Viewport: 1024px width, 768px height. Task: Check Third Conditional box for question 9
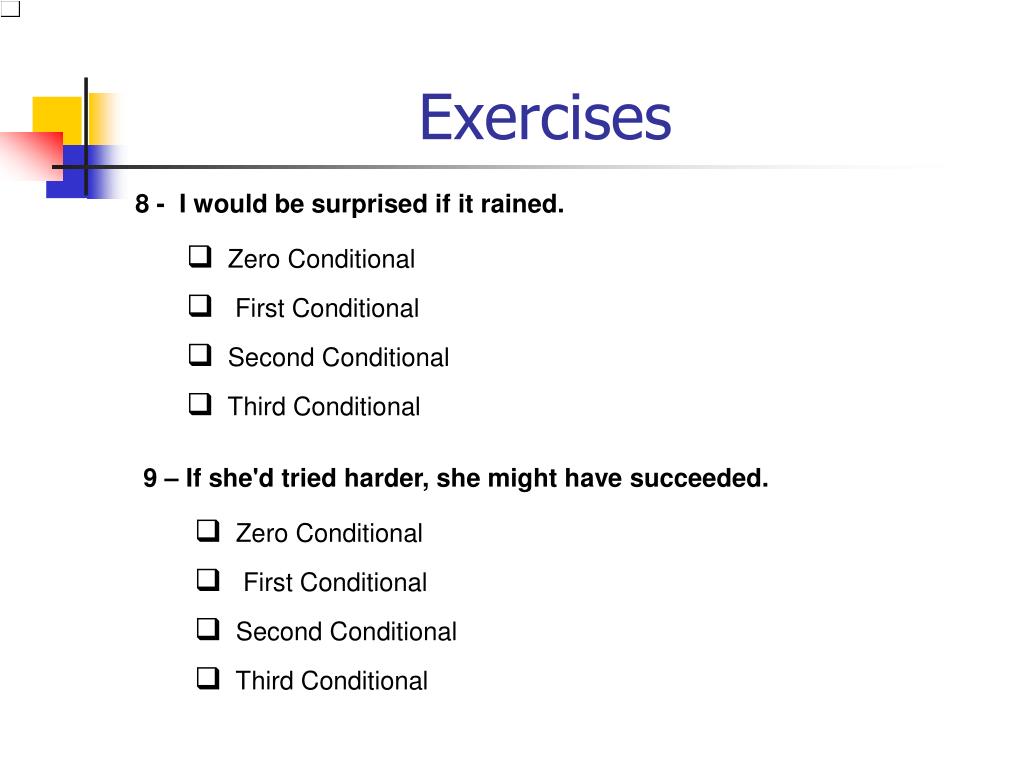pyautogui.click(x=208, y=679)
